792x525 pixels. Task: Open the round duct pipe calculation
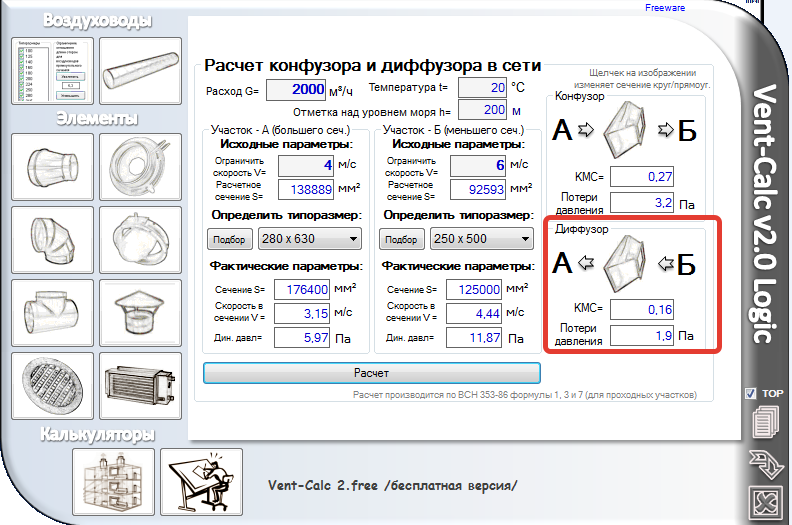tap(140, 71)
